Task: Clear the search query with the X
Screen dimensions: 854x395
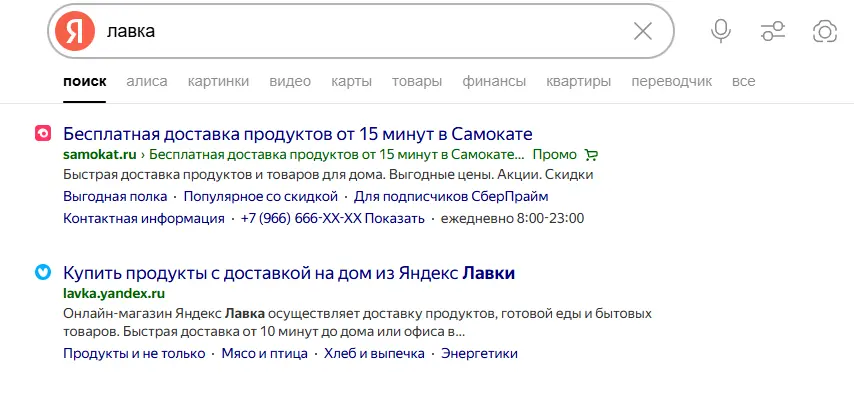Action: click(x=643, y=32)
